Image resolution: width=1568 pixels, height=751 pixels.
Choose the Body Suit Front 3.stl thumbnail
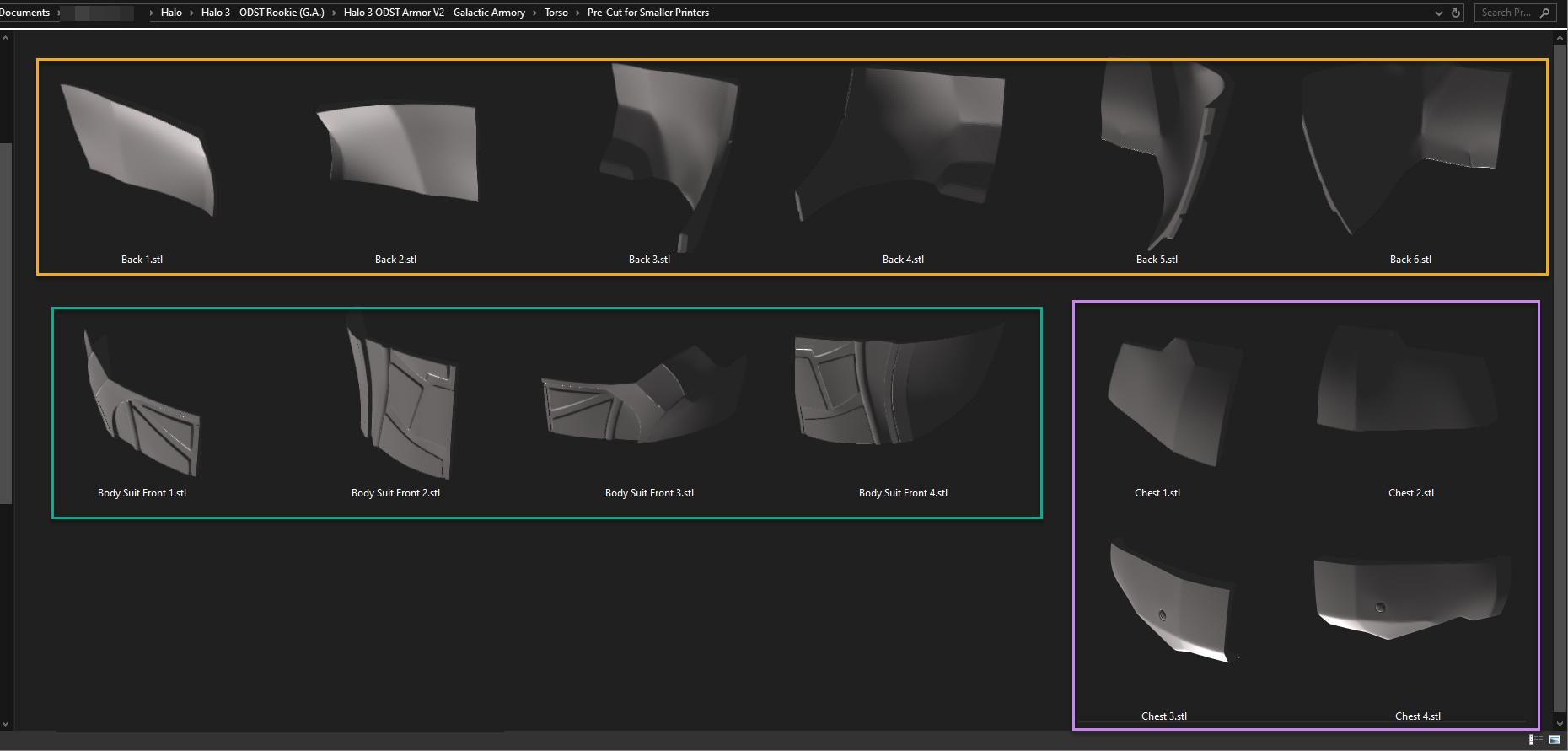[644, 394]
